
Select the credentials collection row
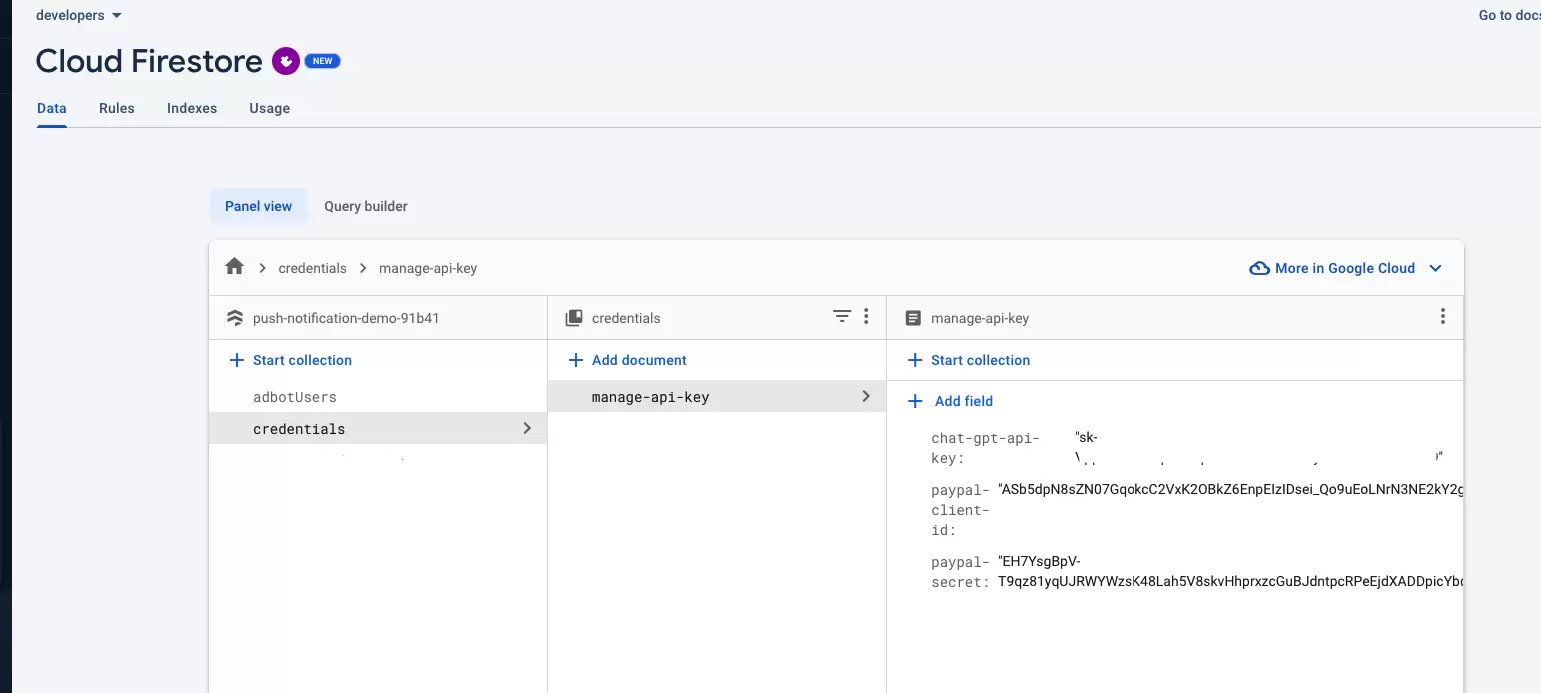[378, 428]
